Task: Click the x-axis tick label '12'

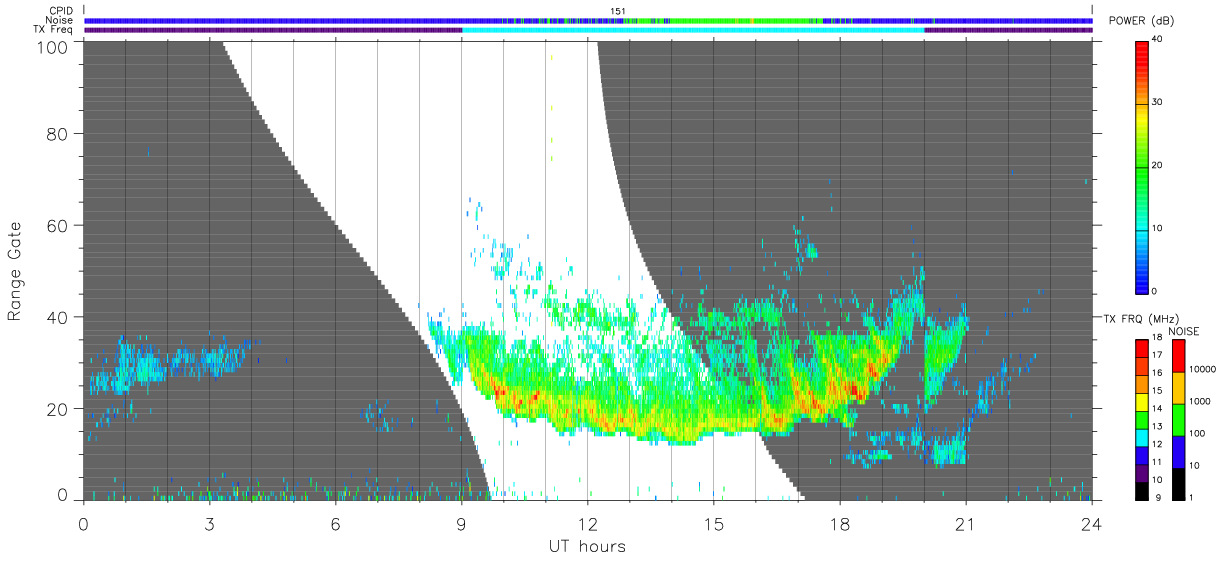Action: tap(587, 522)
